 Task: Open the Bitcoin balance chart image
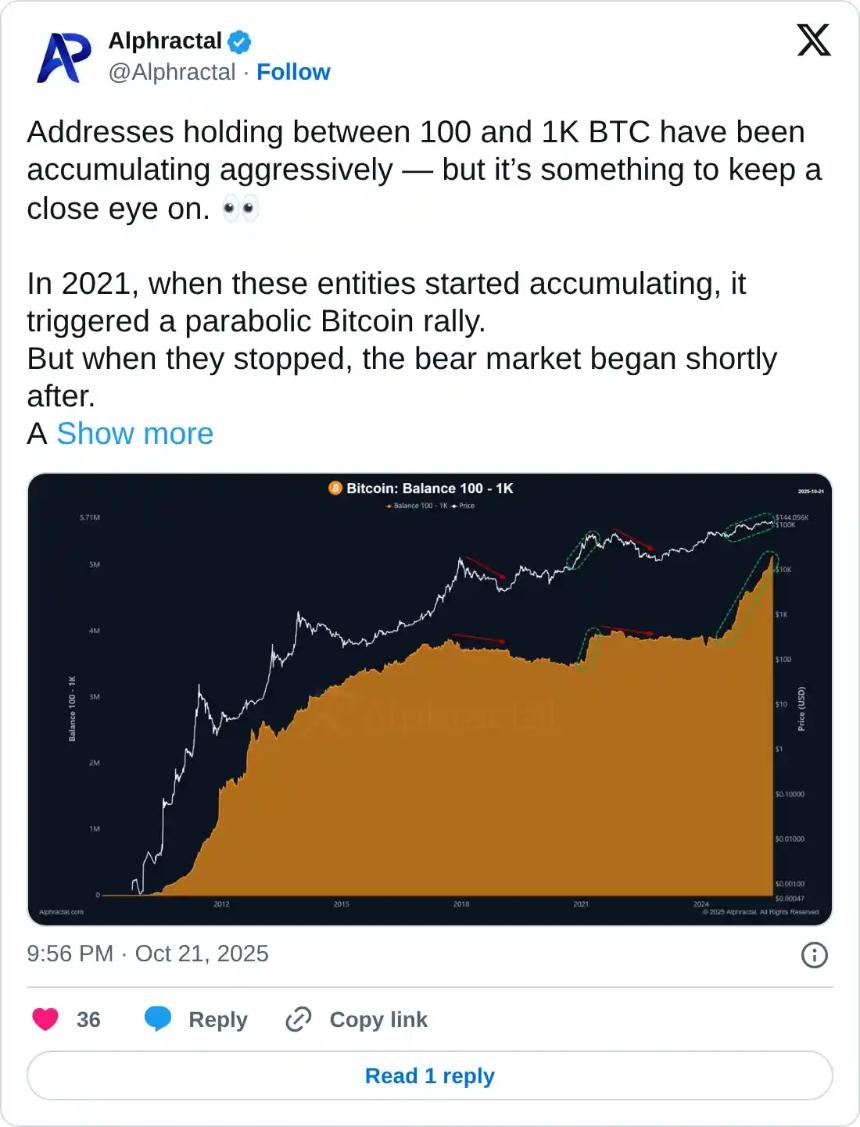pyautogui.click(x=430, y=700)
